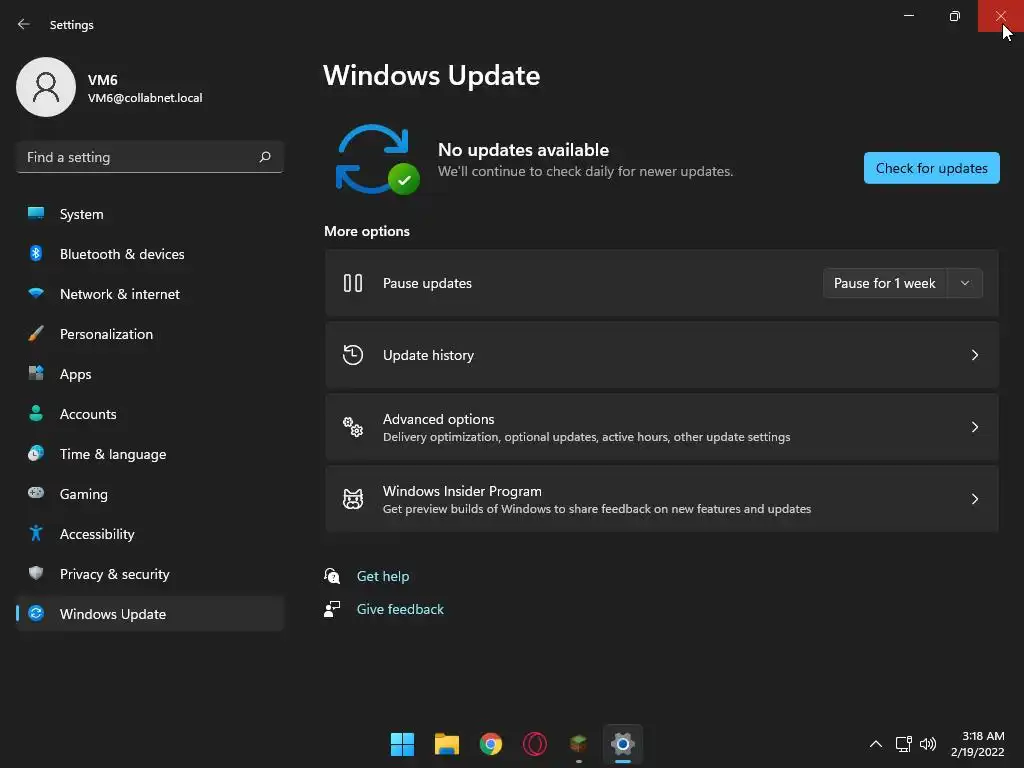Open the Update history row
Viewport: 1024px width, 768px height.
pyautogui.click(x=662, y=355)
